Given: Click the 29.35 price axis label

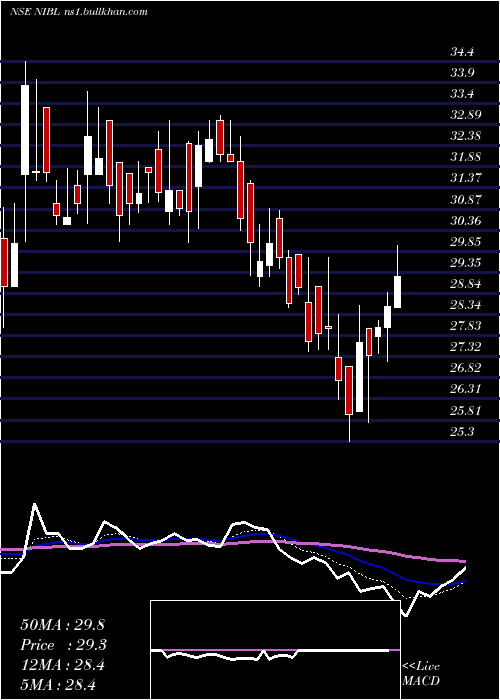Looking at the screenshot, I should click(466, 263).
